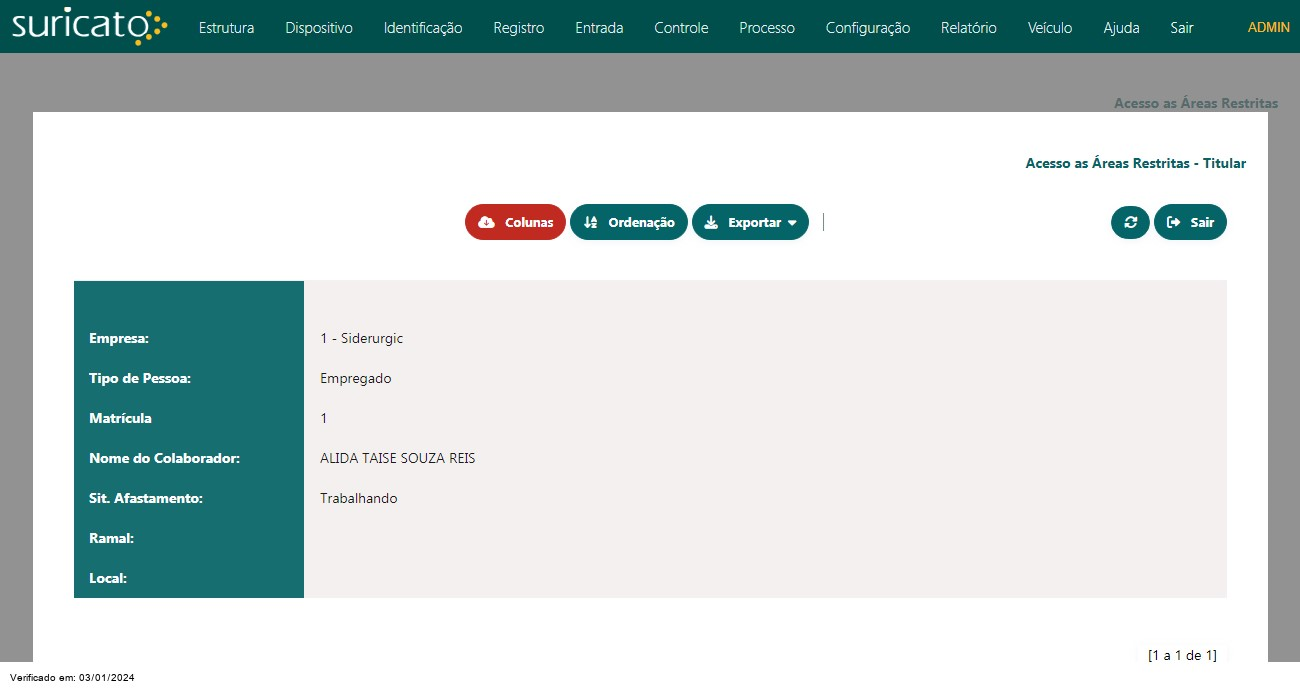Click the name ALIDA TAISE SOUZA REIS
The image size is (1300, 692).
click(x=398, y=458)
